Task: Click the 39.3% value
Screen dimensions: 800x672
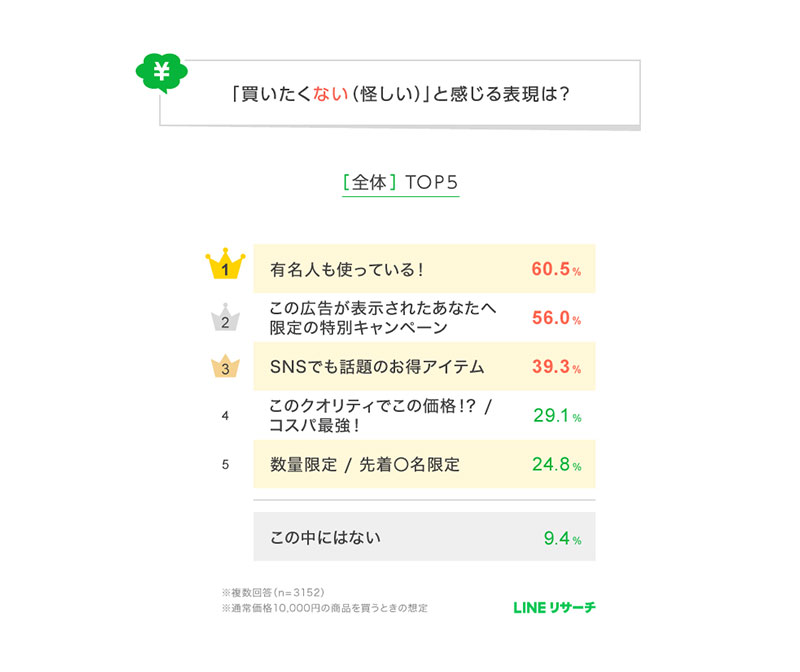Action: tap(555, 367)
